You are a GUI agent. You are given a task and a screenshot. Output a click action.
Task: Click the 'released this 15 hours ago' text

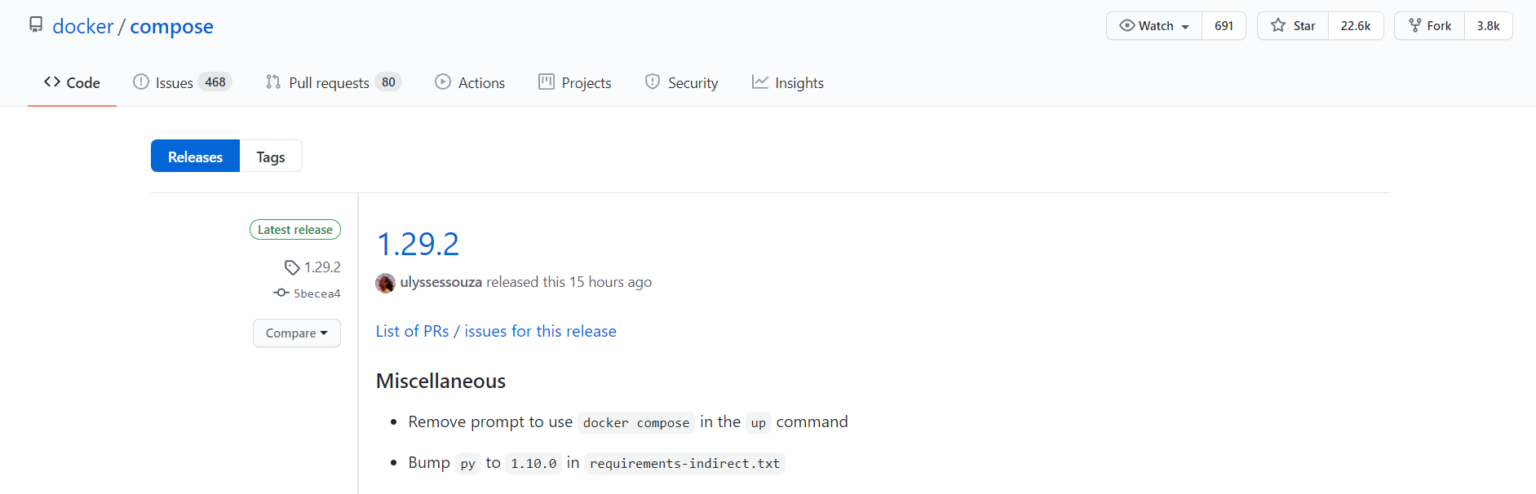569,283
